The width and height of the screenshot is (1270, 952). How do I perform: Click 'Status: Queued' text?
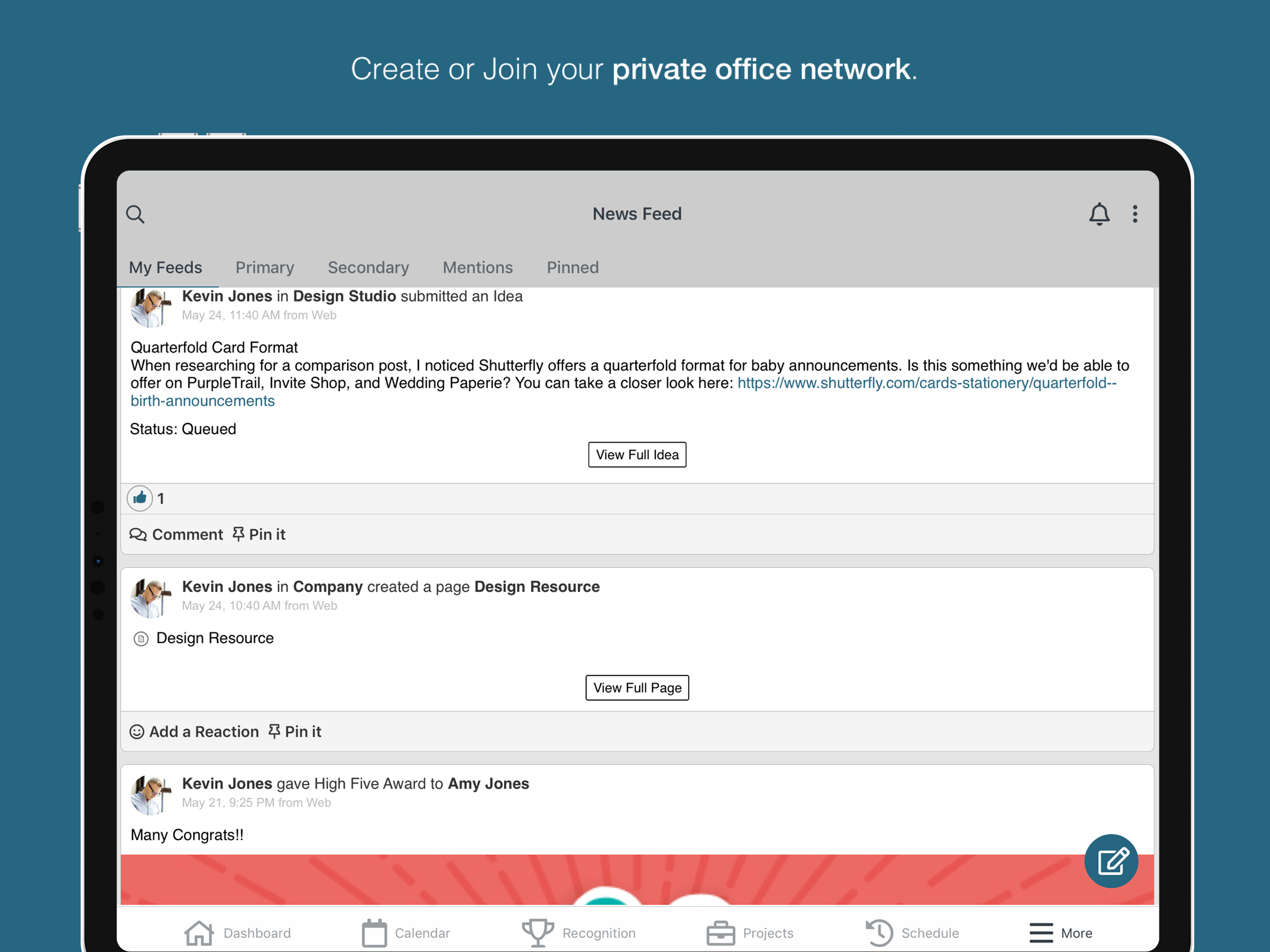click(x=183, y=429)
